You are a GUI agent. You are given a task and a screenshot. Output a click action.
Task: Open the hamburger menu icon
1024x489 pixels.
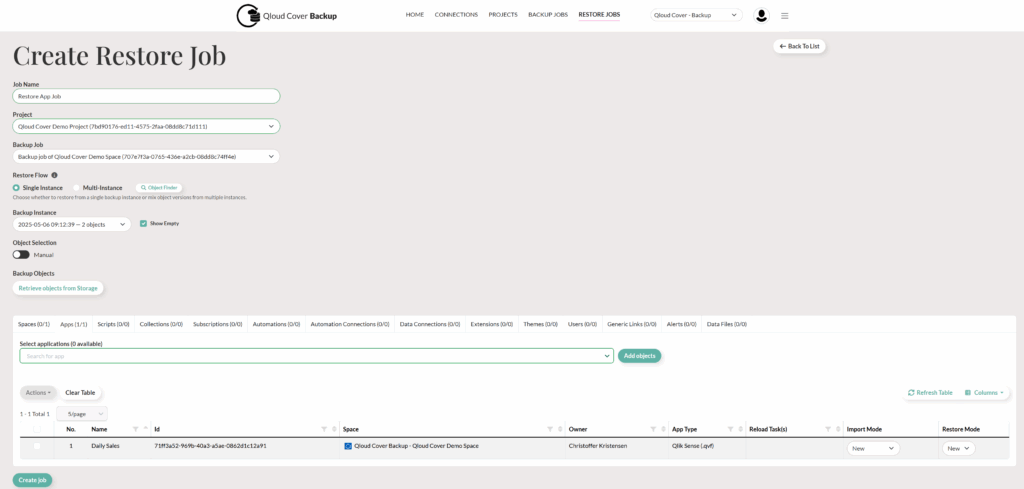[785, 16]
